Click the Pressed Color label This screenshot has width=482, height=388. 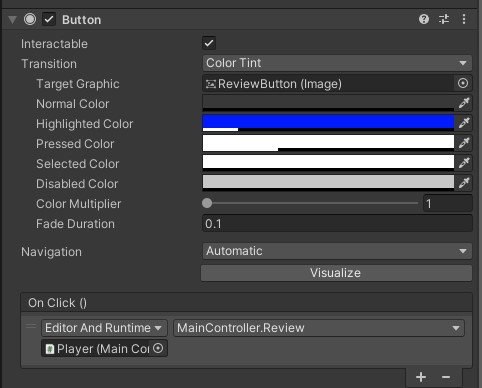[x=75, y=144]
